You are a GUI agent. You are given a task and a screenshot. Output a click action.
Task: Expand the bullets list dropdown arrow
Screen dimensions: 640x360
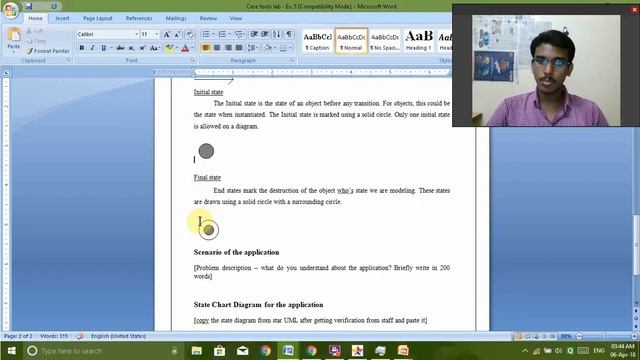click(213, 34)
